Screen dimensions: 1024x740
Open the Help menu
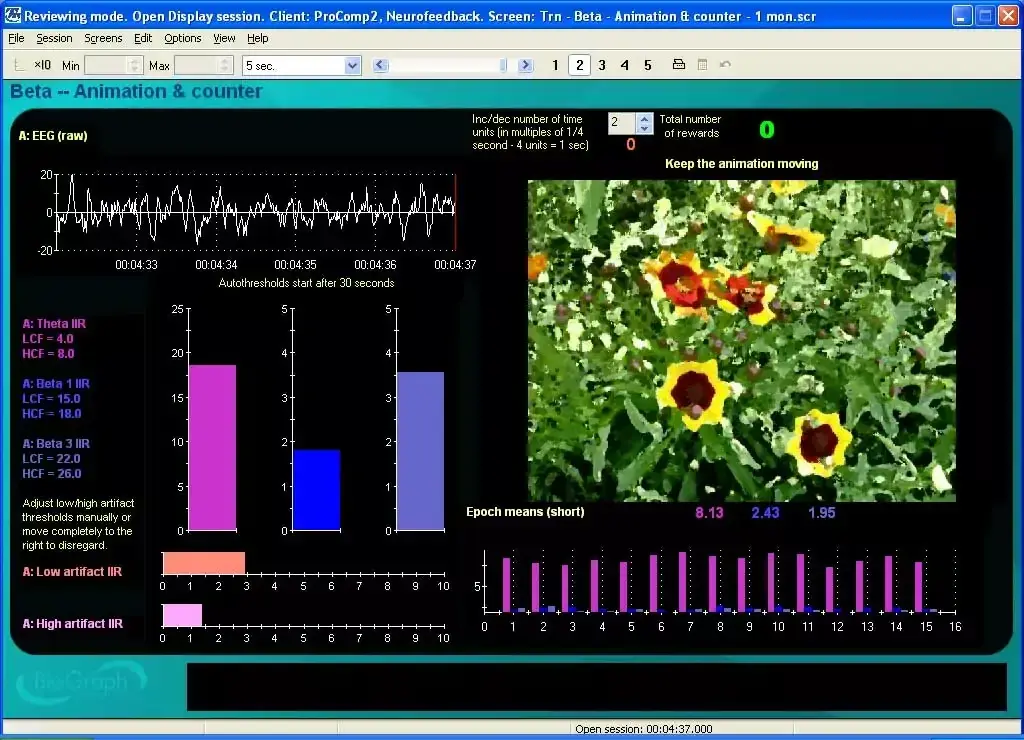[257, 38]
